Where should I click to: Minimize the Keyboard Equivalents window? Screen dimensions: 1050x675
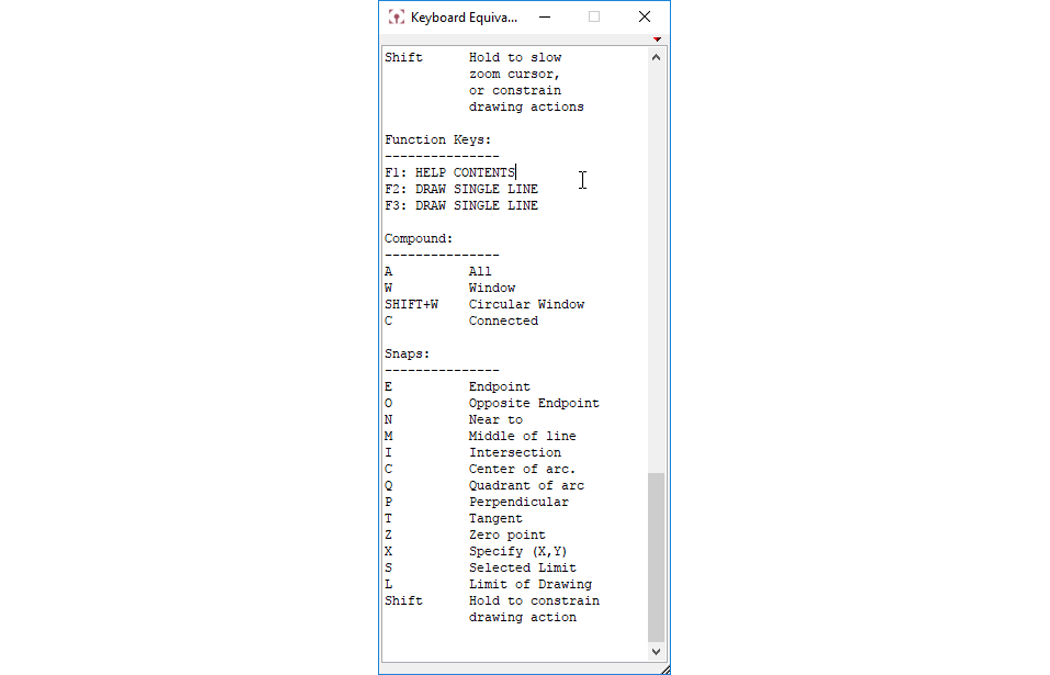point(544,17)
